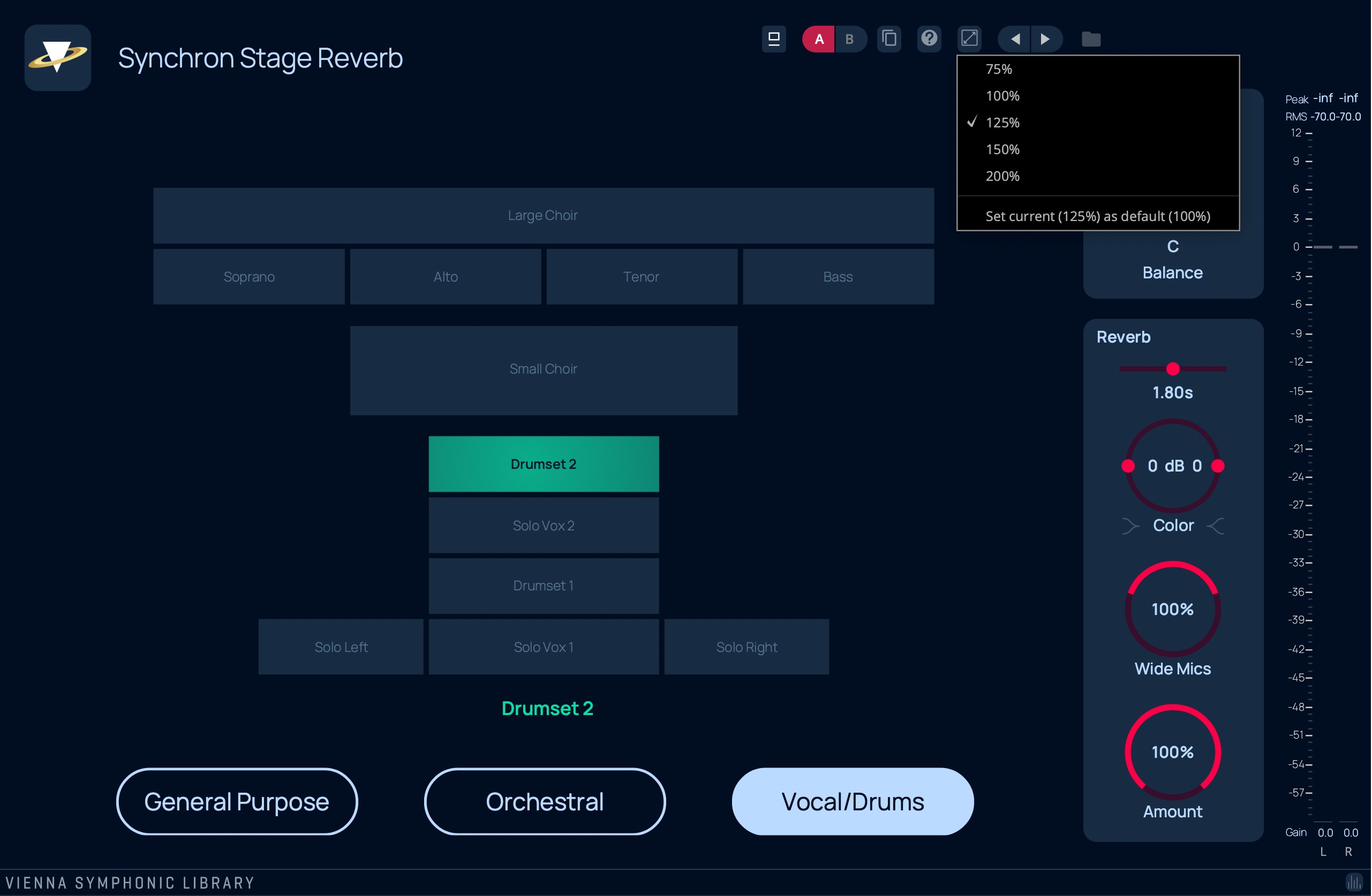Click the right Color curve shape icon
Screen dimensions: 1372x896
click(x=1215, y=526)
